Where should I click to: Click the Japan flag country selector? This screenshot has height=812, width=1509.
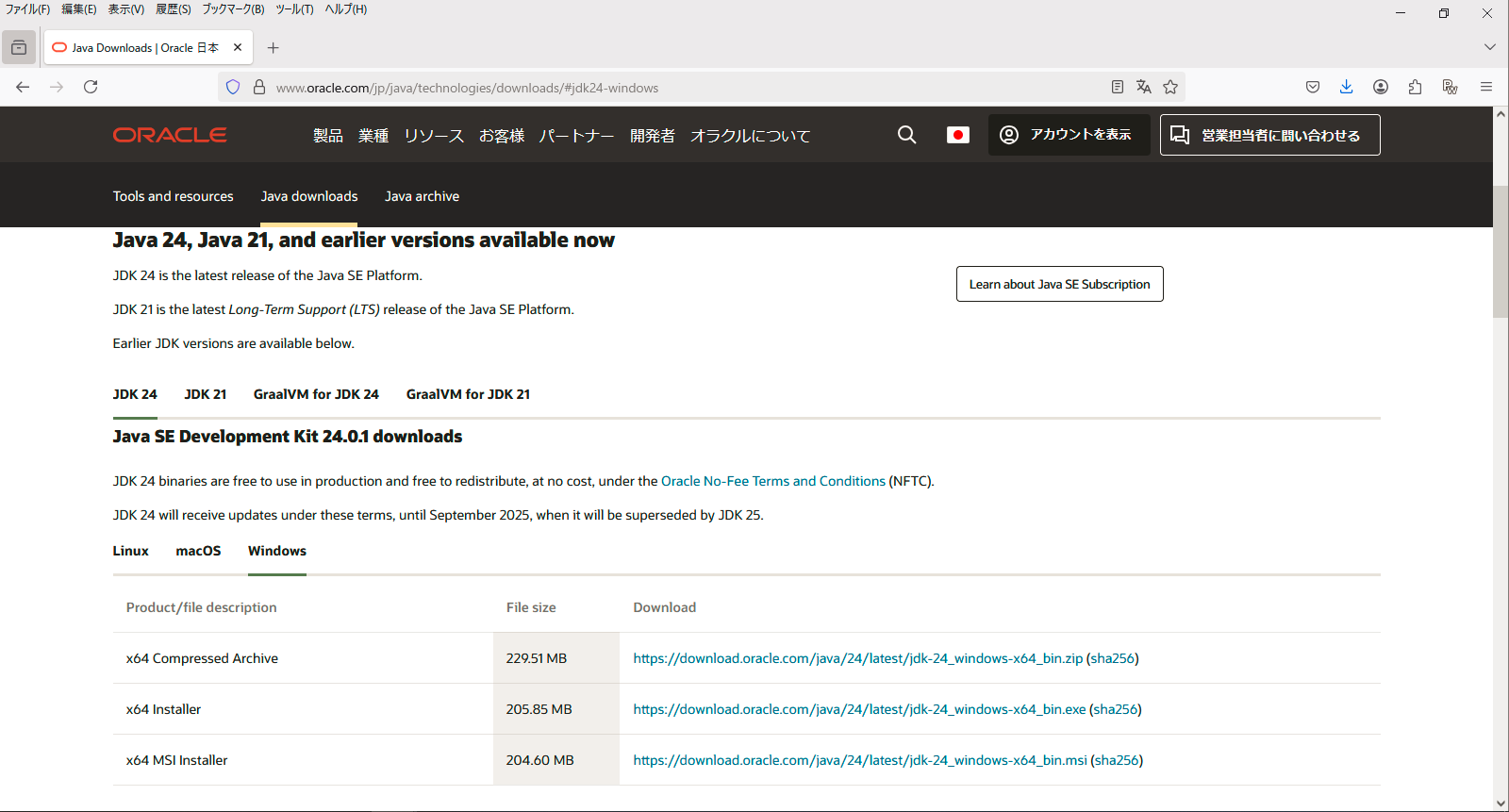point(958,135)
